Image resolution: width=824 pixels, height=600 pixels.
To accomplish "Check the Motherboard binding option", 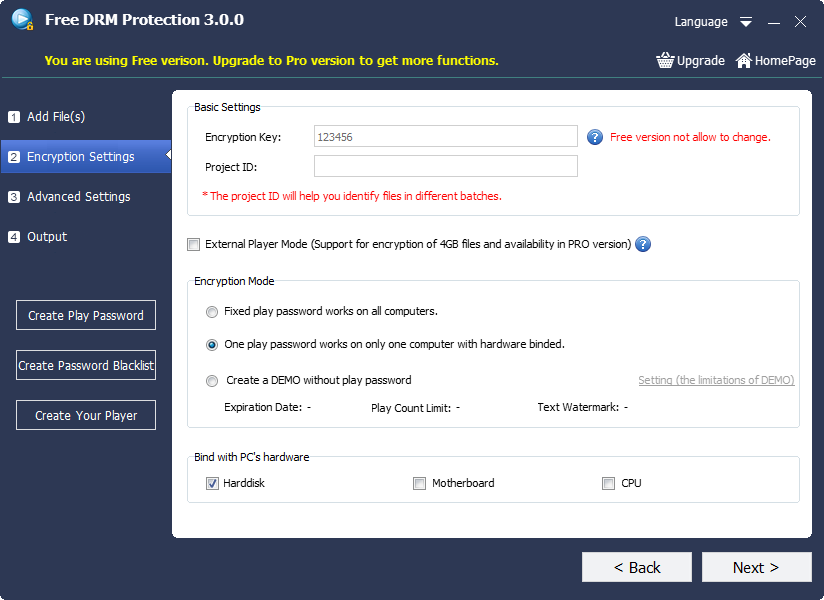I will tap(419, 483).
